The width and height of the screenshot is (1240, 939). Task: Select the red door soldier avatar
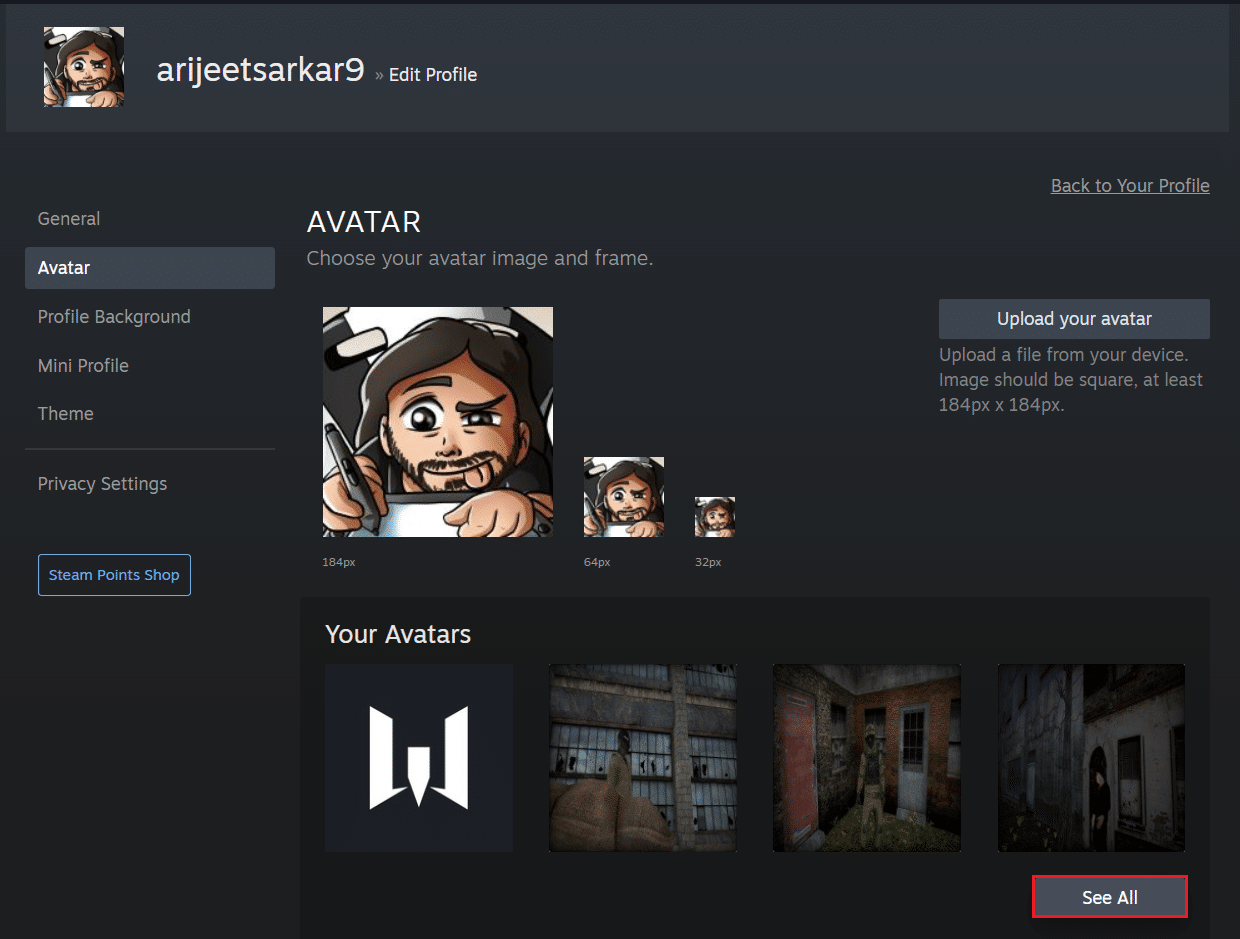[x=867, y=758]
